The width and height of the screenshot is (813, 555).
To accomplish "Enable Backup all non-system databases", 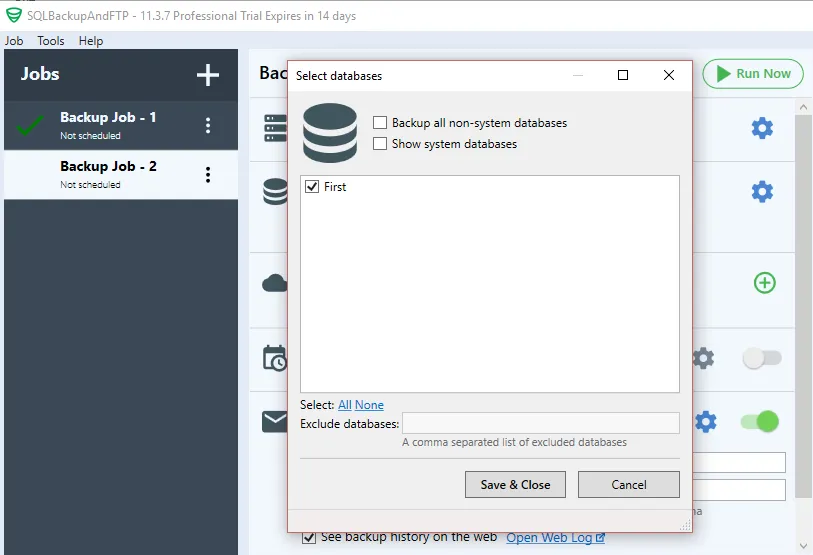I will pos(380,122).
